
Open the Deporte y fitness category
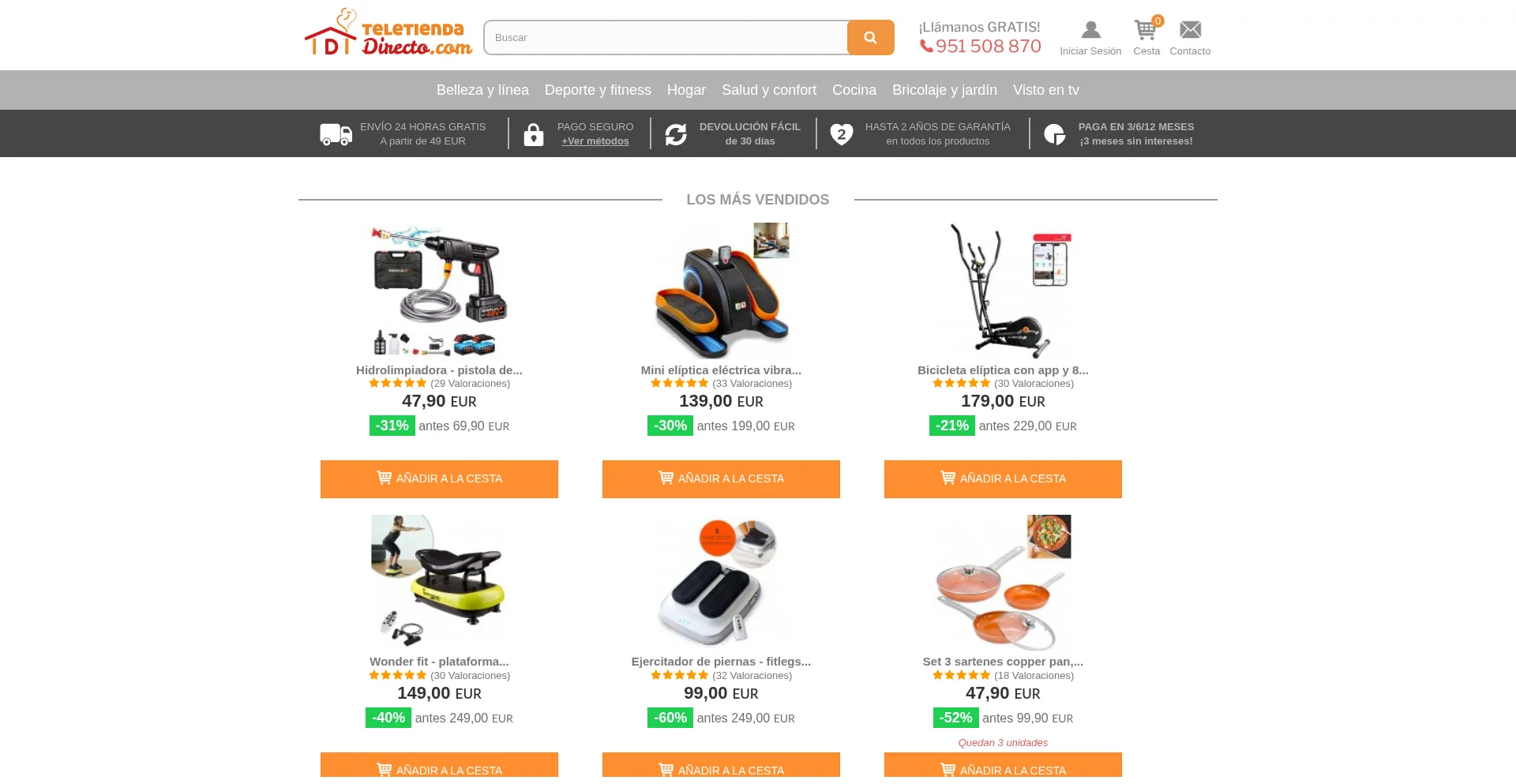tap(598, 90)
